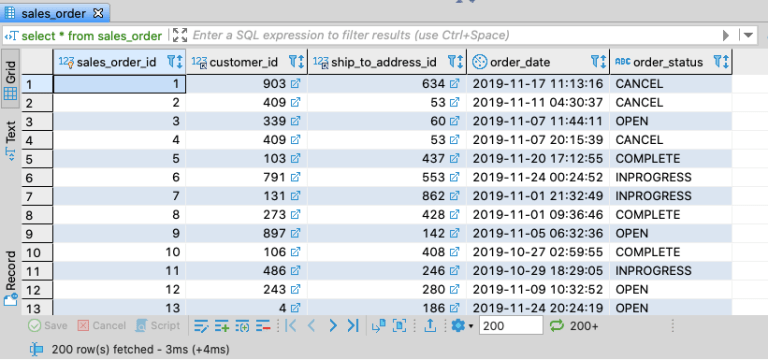
Task: Select the order_date column header
Action: pos(538,62)
